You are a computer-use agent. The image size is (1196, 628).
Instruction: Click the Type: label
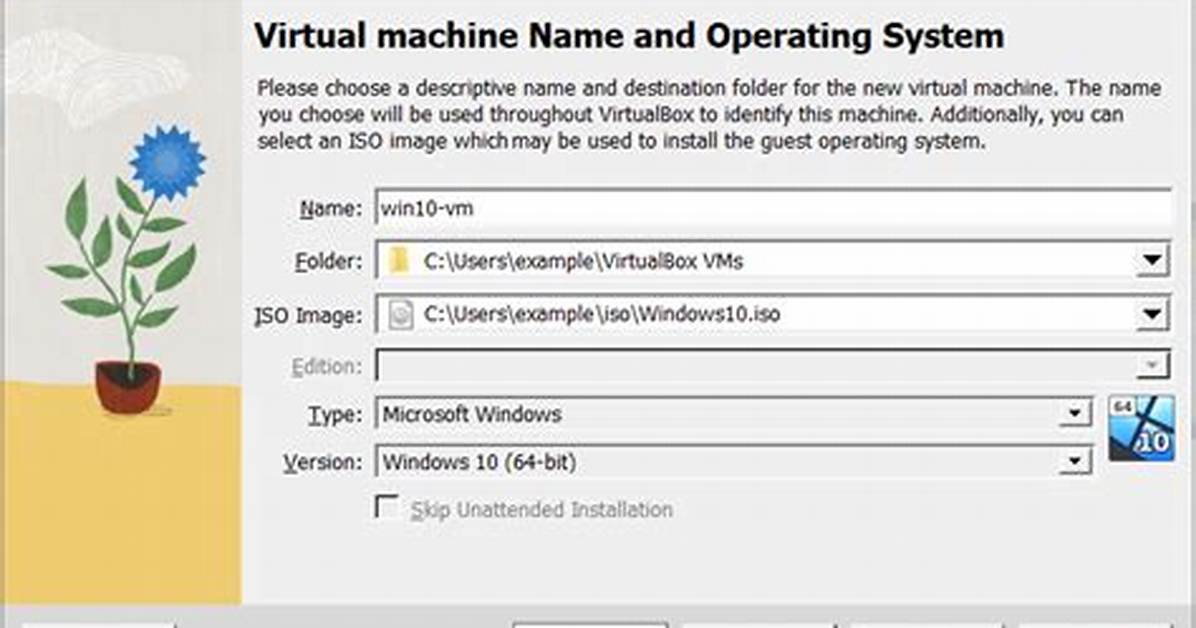(335, 415)
